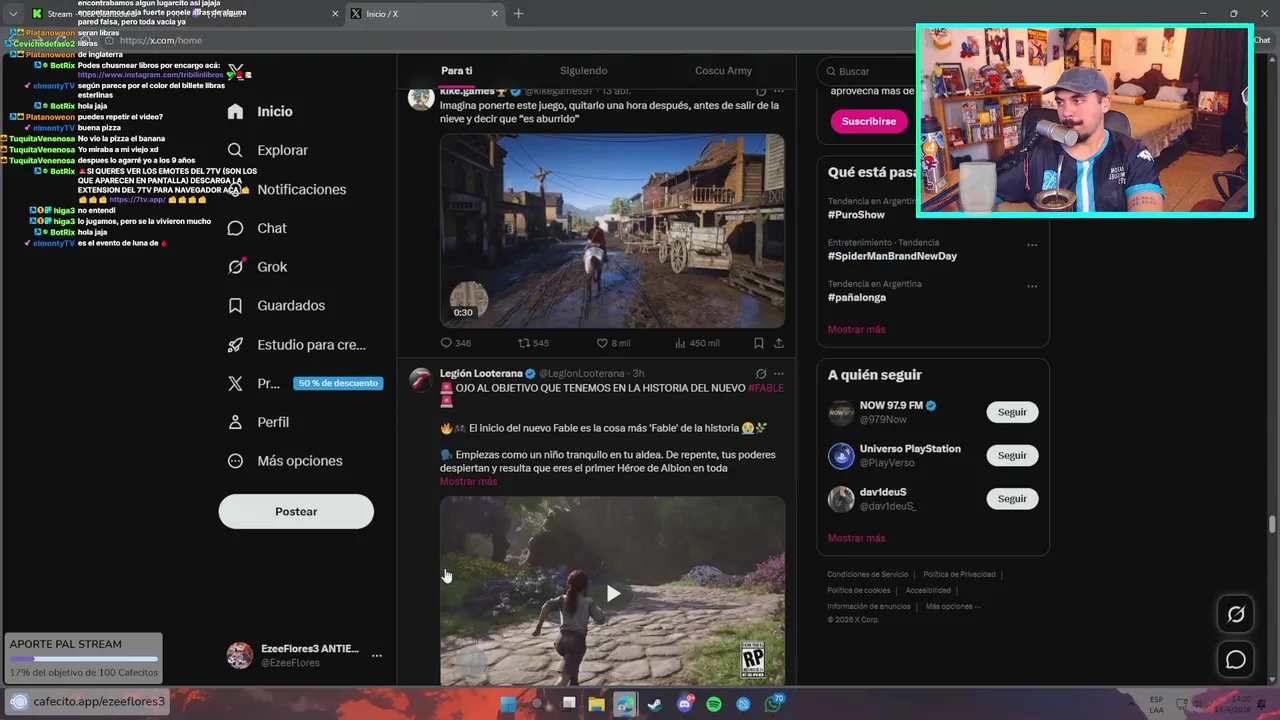Open Más opciones menu
Screen dimensions: 1280x720
[285, 461]
